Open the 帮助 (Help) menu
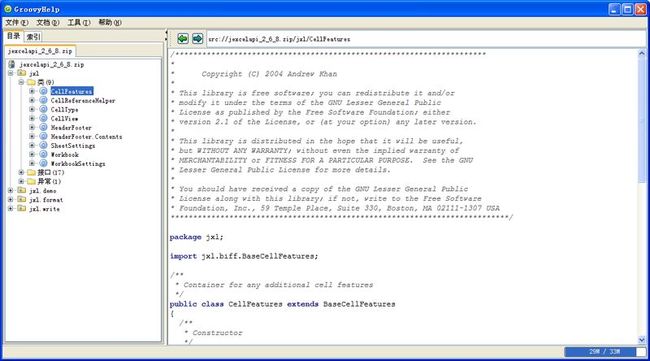The height and width of the screenshot is (361, 650). 110,22
